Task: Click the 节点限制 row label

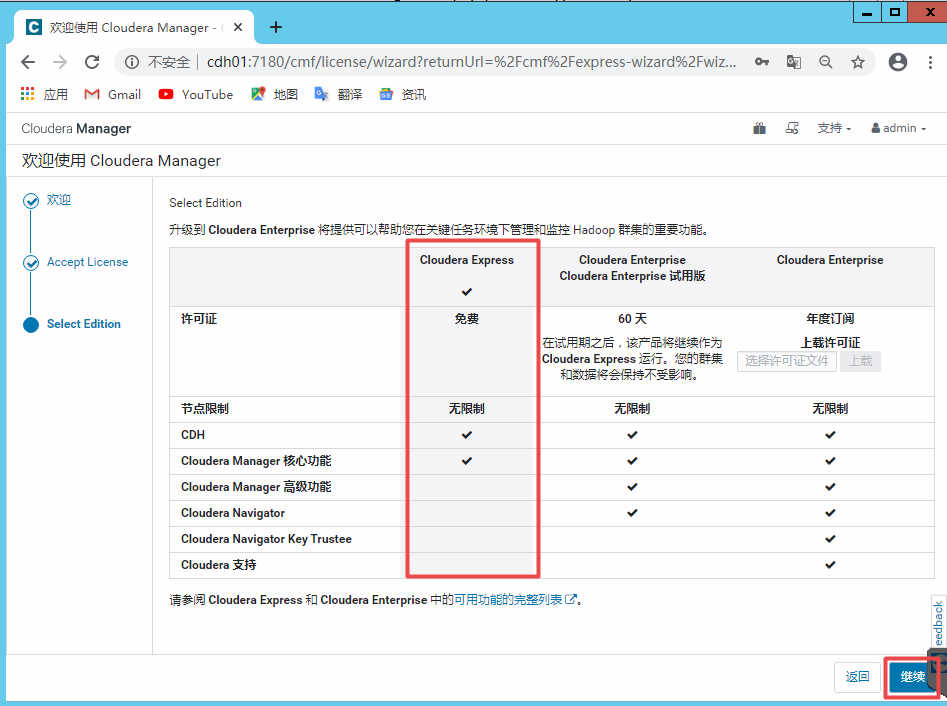Action: pos(205,409)
